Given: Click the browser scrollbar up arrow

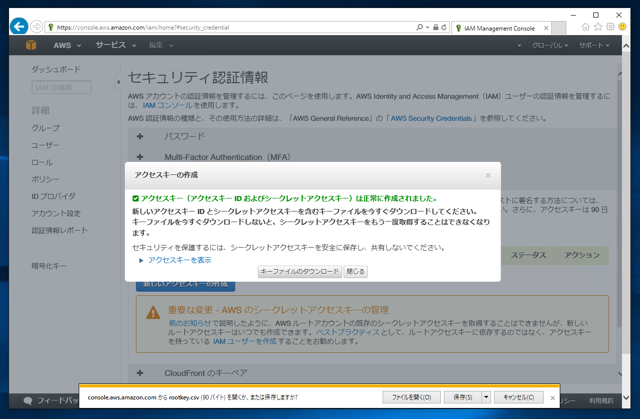Looking at the screenshot, I should (x=626, y=46).
